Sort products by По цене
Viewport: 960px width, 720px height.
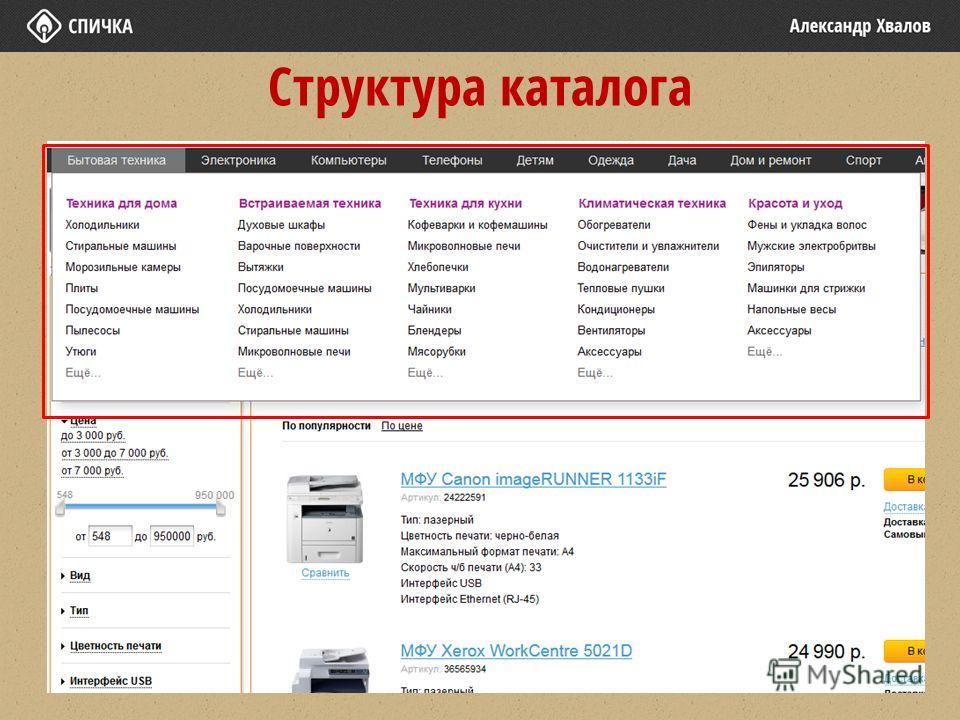(402, 426)
